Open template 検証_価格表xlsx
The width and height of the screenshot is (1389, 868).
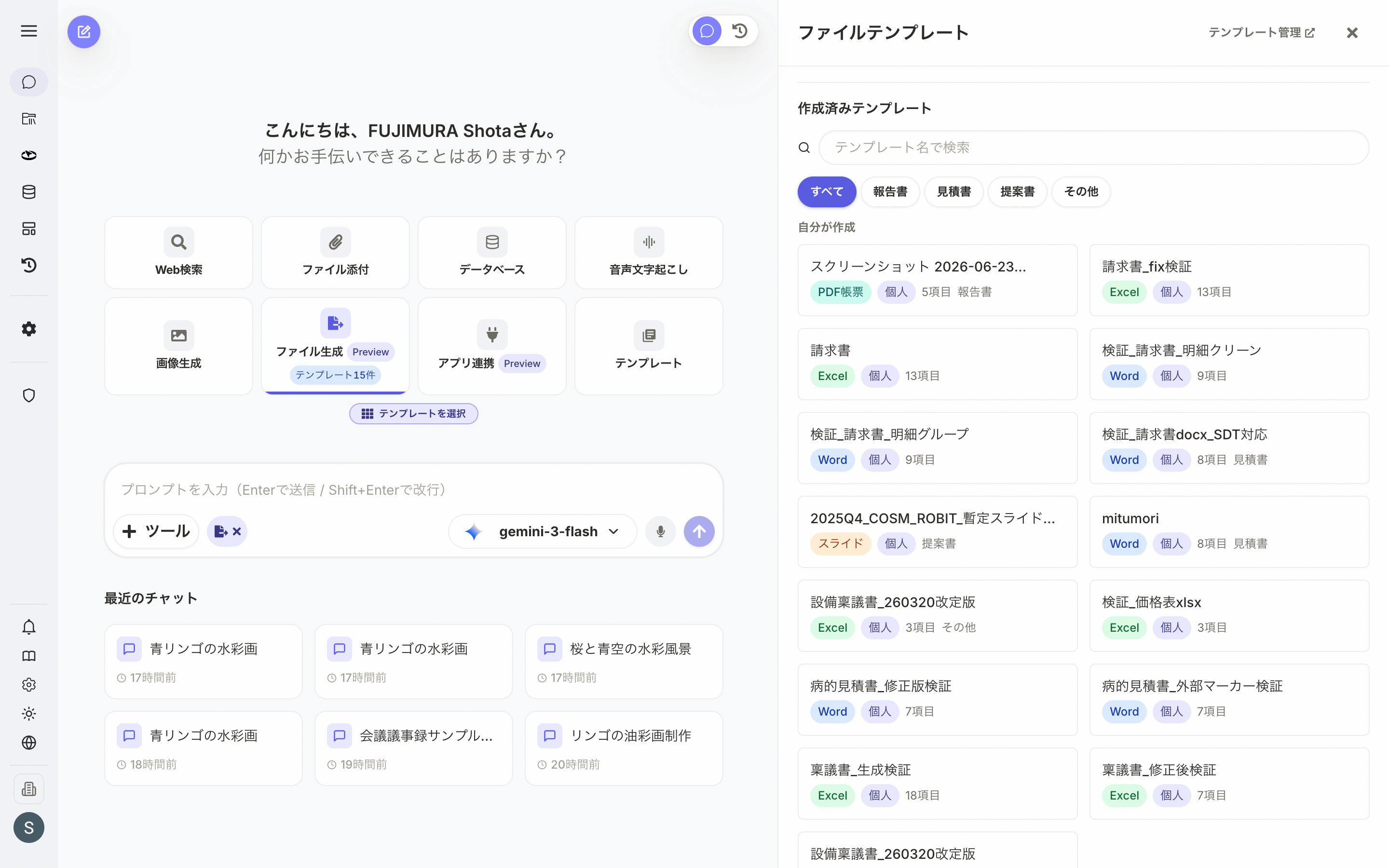[1229, 615]
